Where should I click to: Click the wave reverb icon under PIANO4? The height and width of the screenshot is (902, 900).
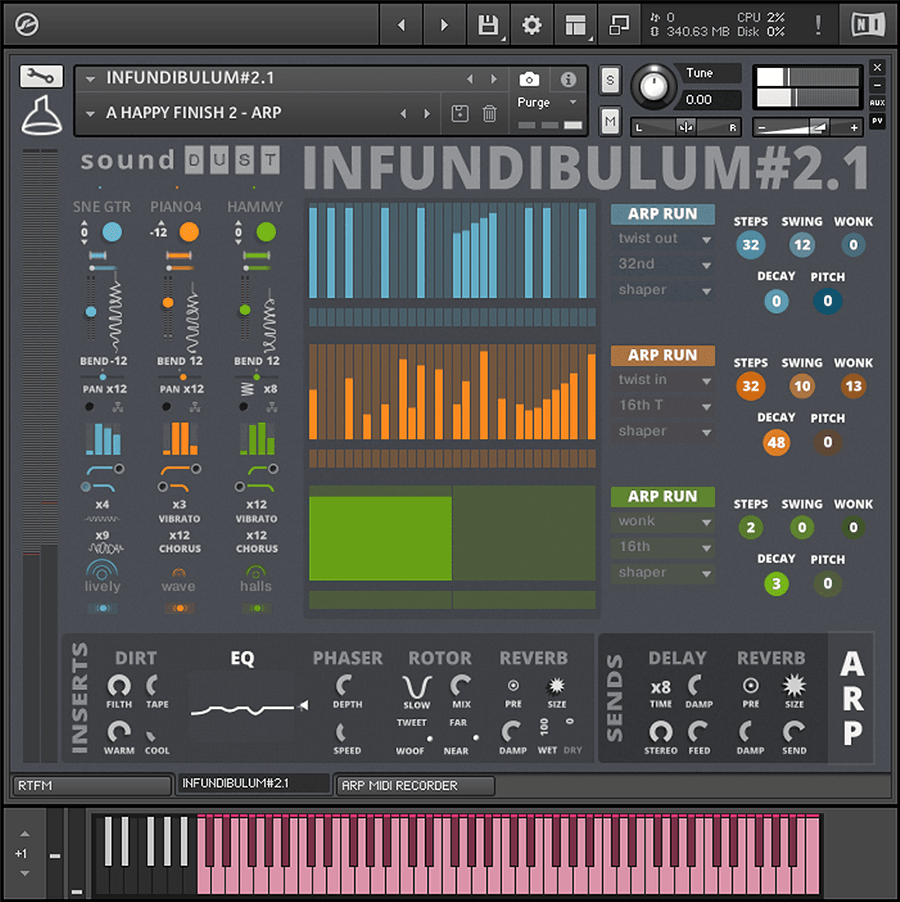(179, 573)
